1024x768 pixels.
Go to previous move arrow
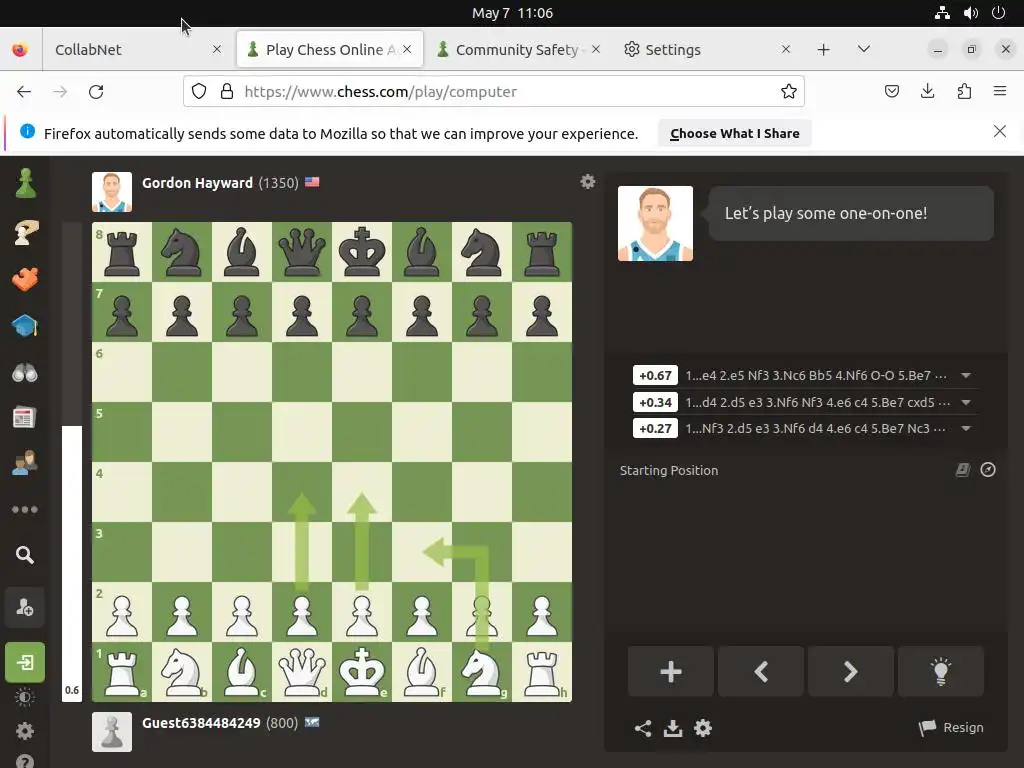click(761, 671)
